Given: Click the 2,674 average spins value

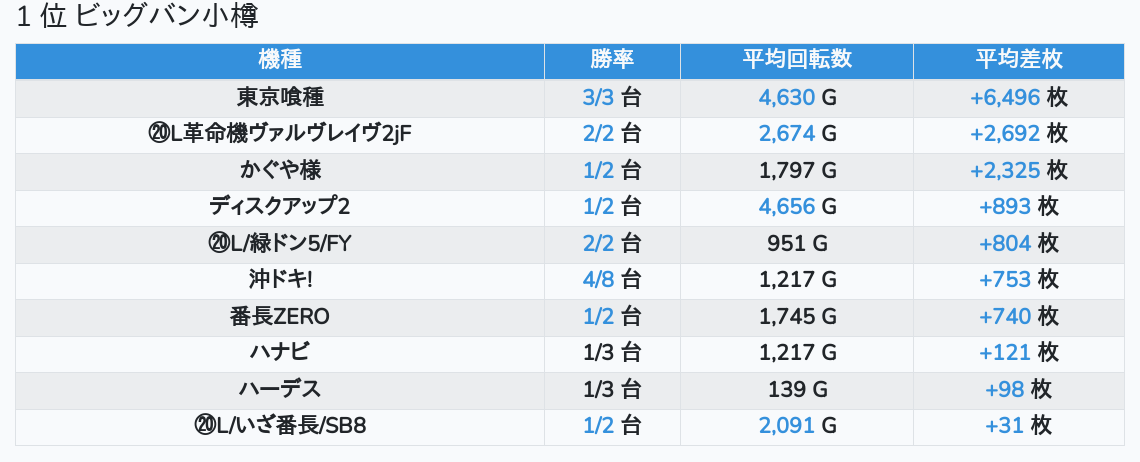Looking at the screenshot, I should pyautogui.click(x=787, y=133).
